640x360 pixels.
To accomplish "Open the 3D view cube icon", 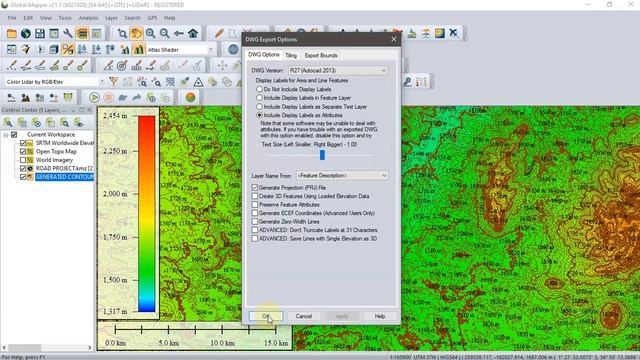I will click(x=54, y=50).
